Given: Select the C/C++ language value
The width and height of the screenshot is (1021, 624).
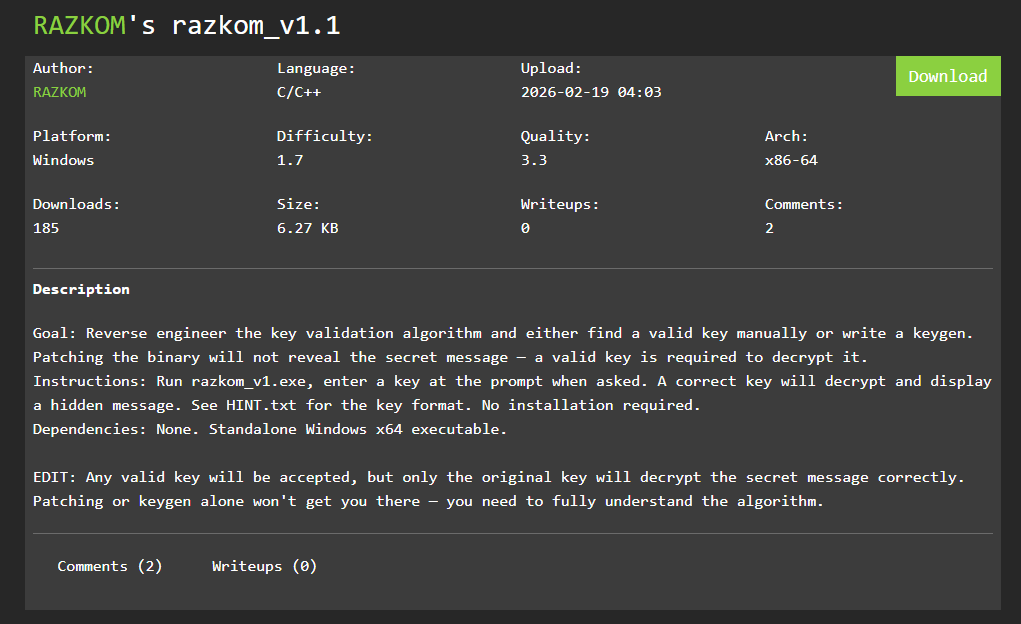Looking at the screenshot, I should 299,92.
